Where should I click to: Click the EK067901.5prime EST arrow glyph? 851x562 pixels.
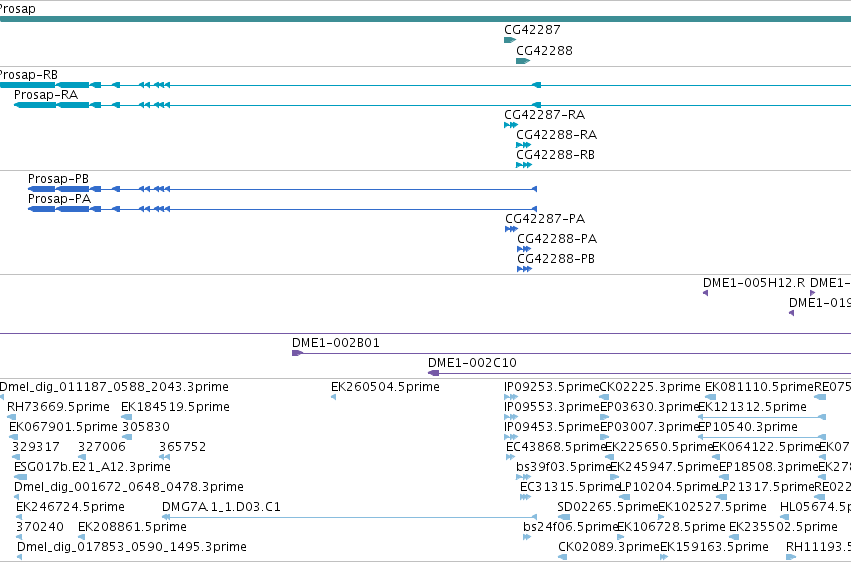click(14, 437)
